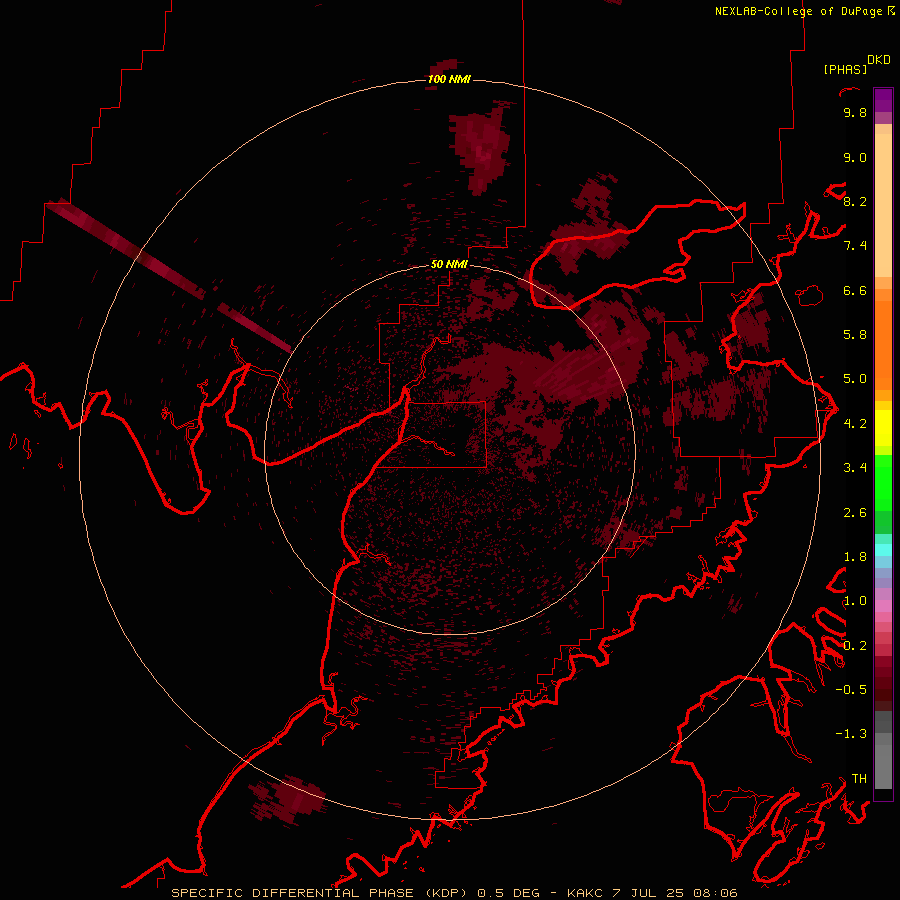900x900 pixels.
Task: Click the 50 NMI range ring label
Action: pyautogui.click(x=449, y=264)
